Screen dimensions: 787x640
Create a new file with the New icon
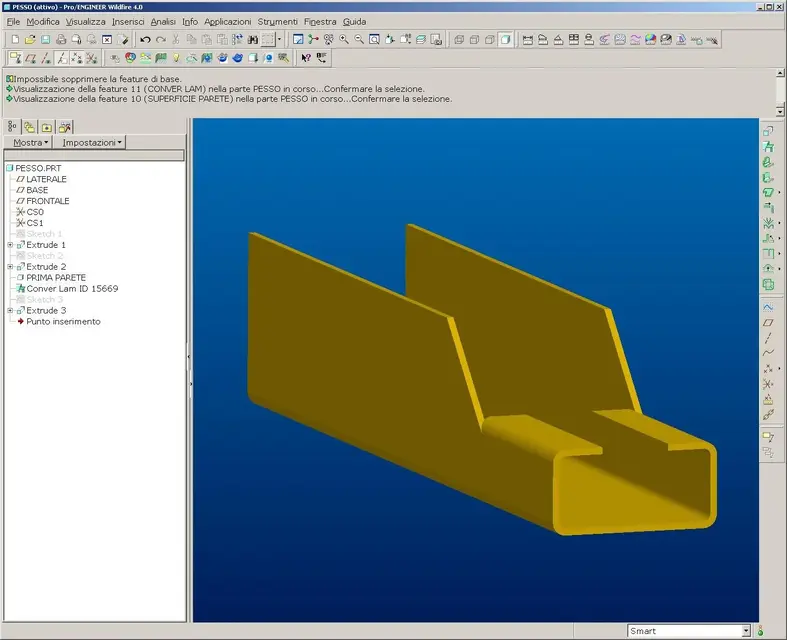(x=15, y=40)
